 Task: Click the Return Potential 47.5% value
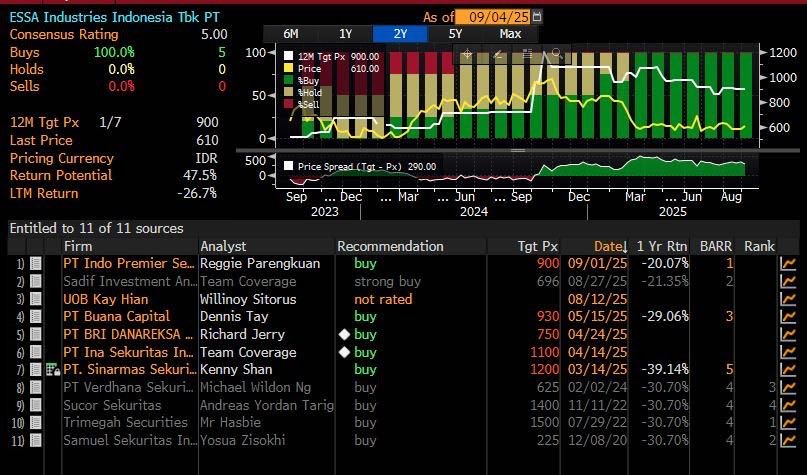[x=200, y=175]
